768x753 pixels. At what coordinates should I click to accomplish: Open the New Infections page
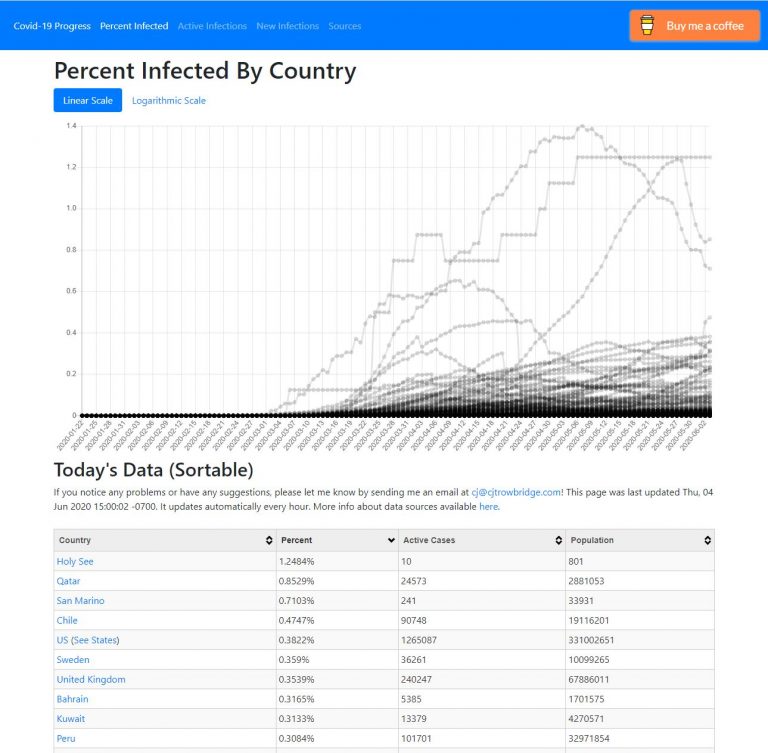(288, 26)
